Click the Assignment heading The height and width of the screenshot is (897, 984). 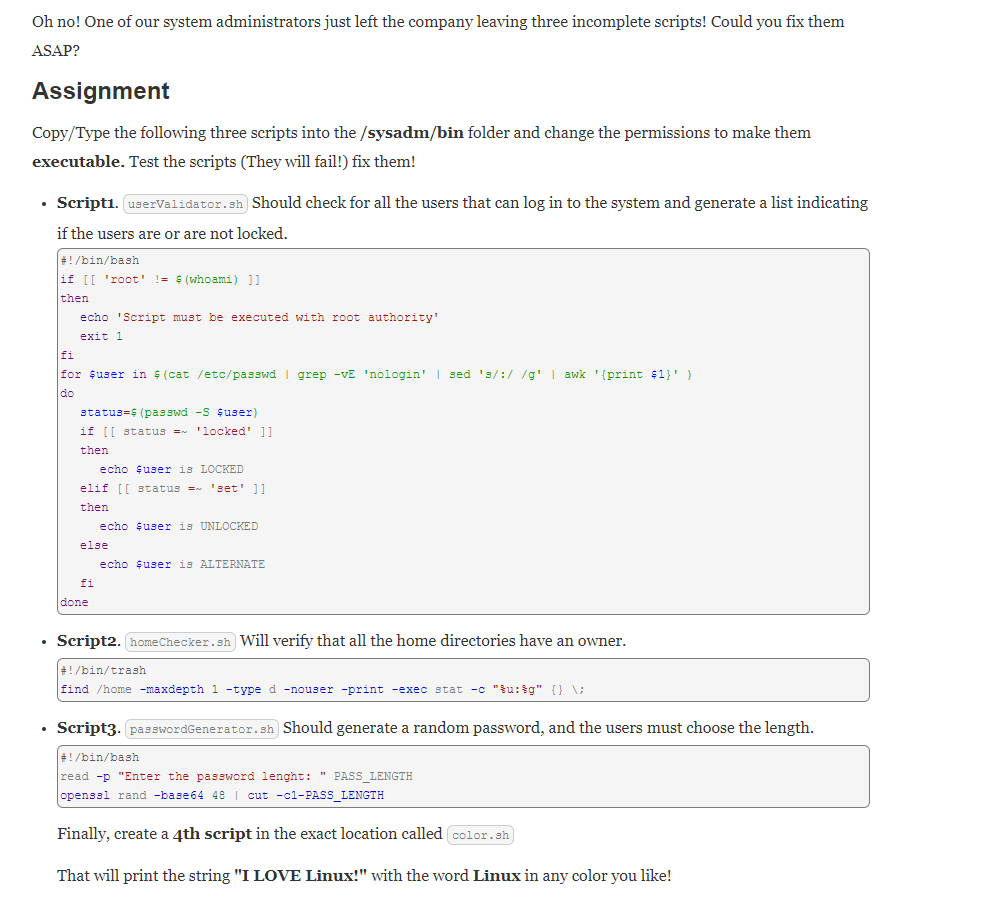click(100, 91)
